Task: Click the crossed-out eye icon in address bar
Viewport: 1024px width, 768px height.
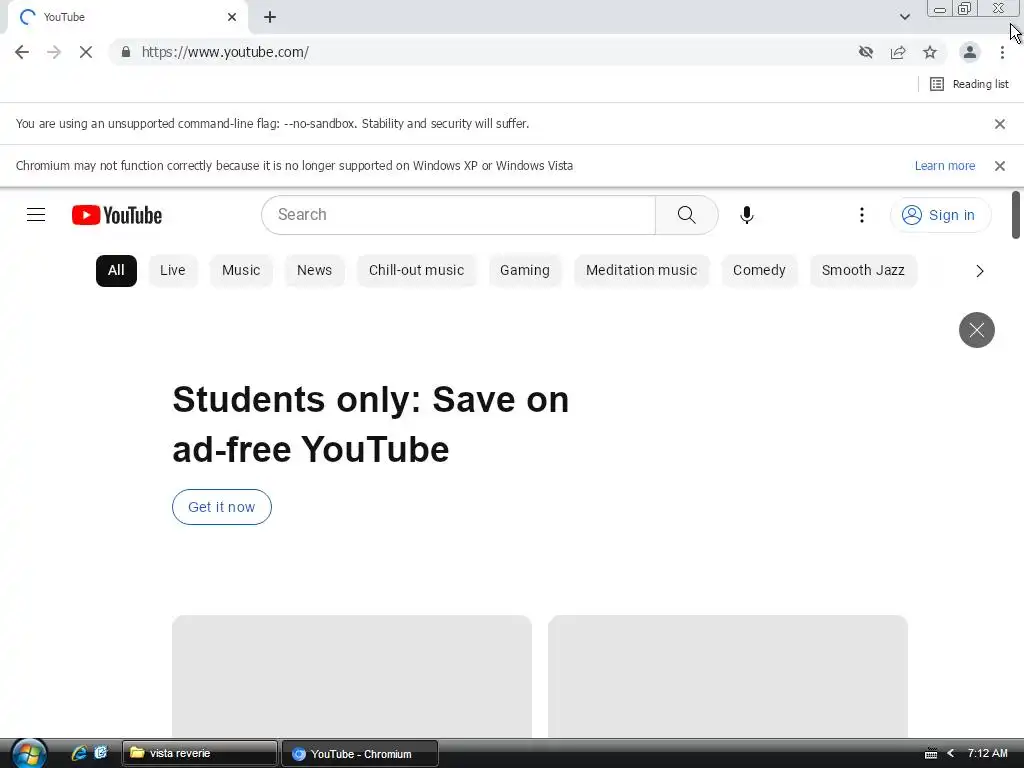Action: pos(866,52)
